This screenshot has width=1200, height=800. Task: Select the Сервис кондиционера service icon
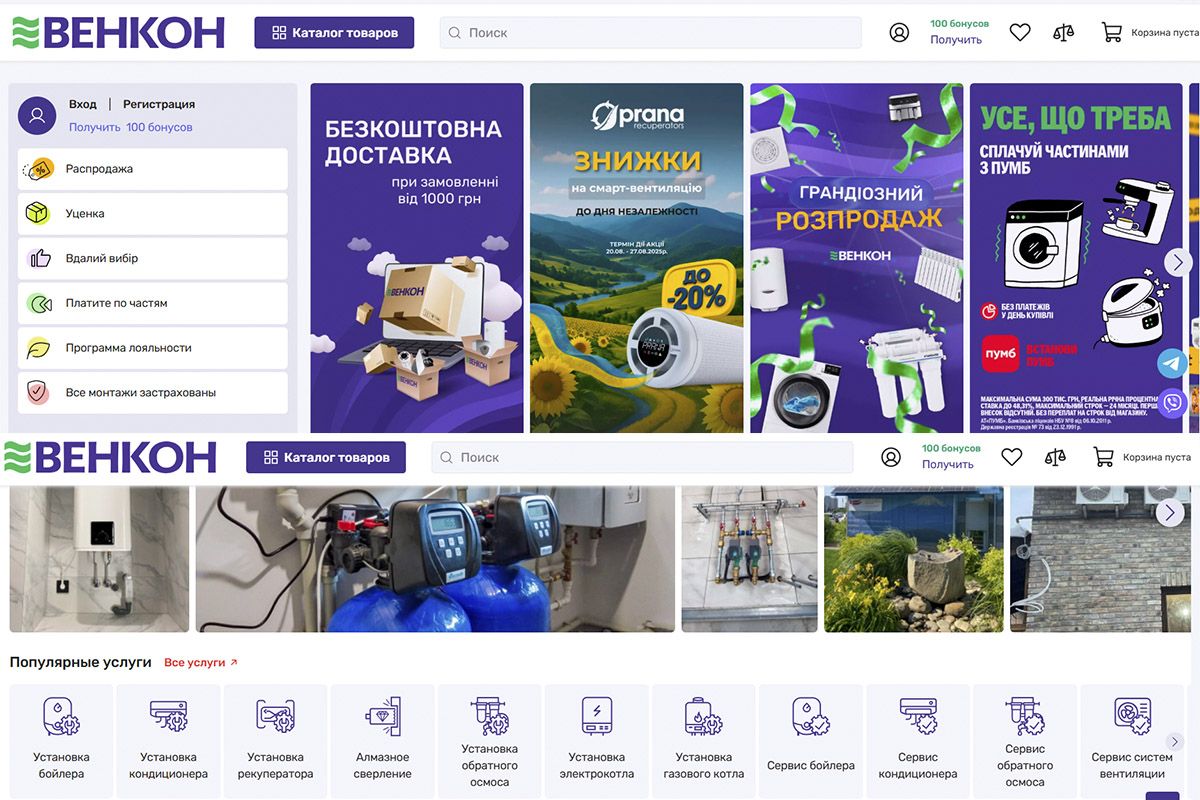coord(917,735)
